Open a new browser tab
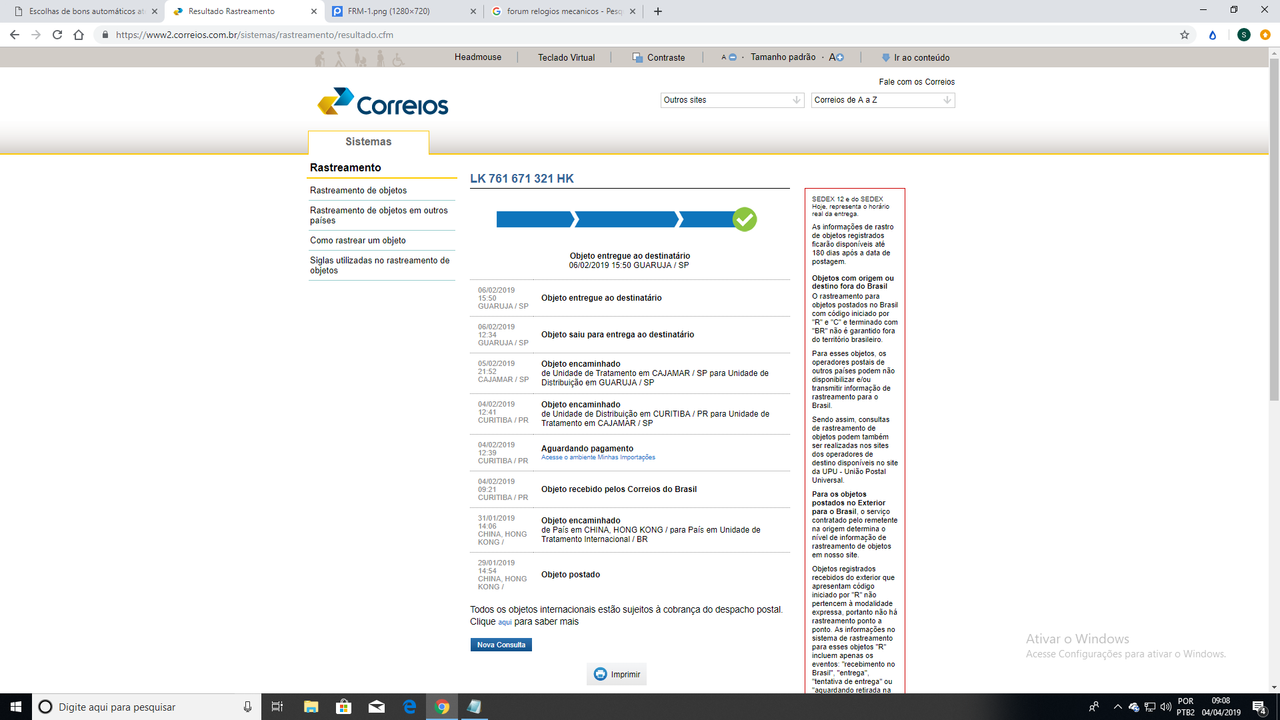1280x720 pixels. (x=657, y=11)
